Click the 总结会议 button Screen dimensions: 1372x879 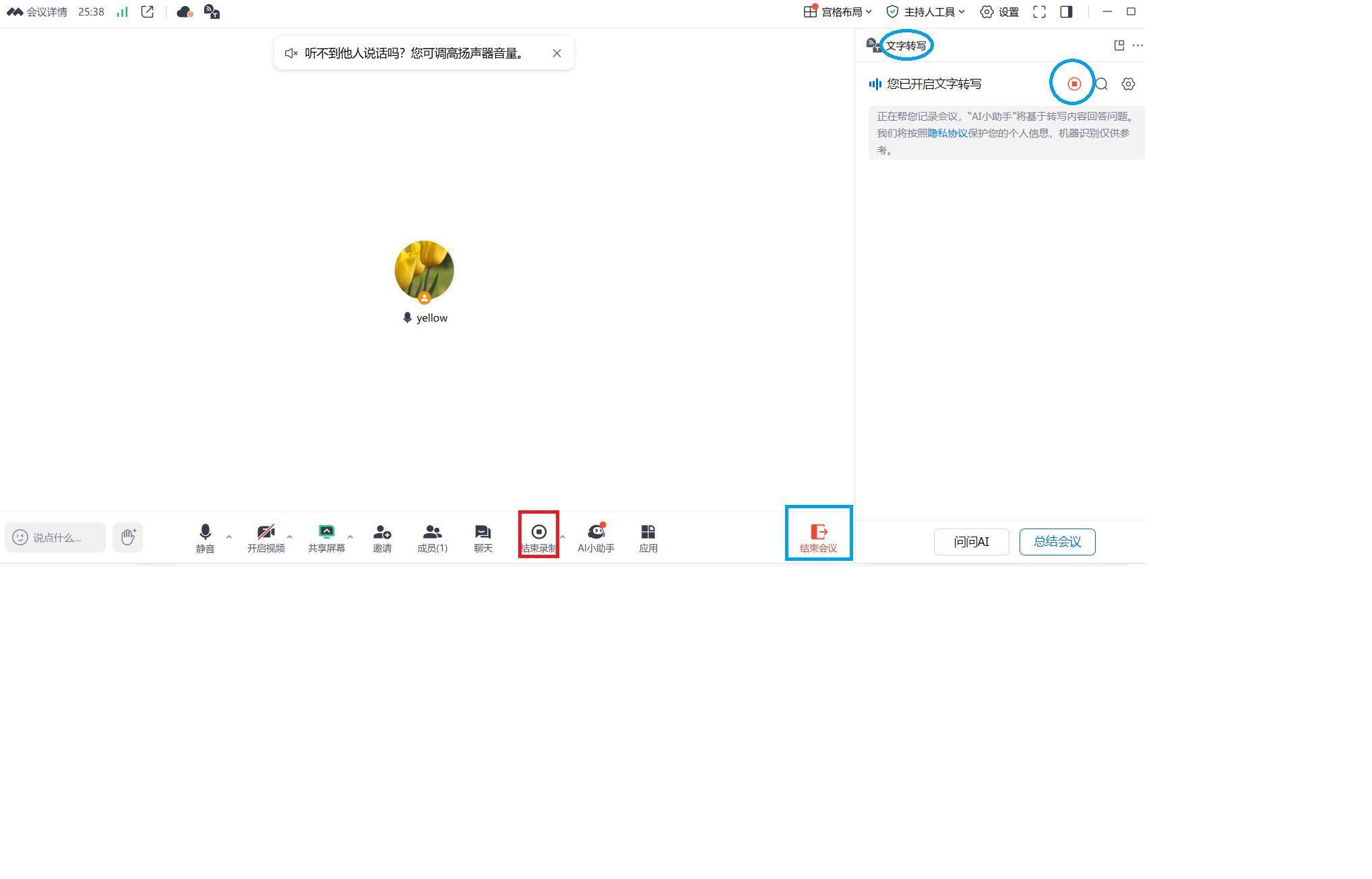coord(1057,542)
